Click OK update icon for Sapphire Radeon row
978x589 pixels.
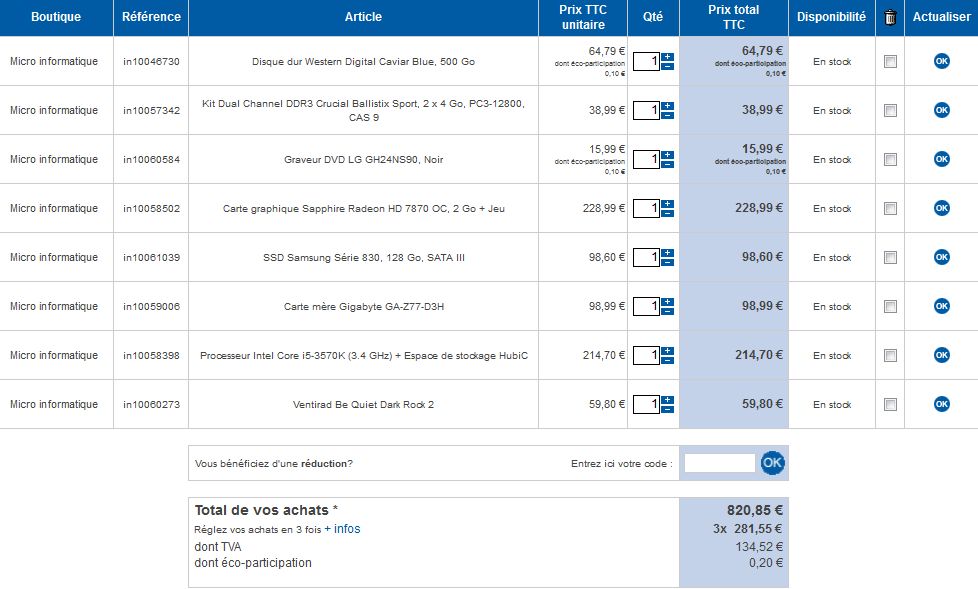tap(941, 208)
